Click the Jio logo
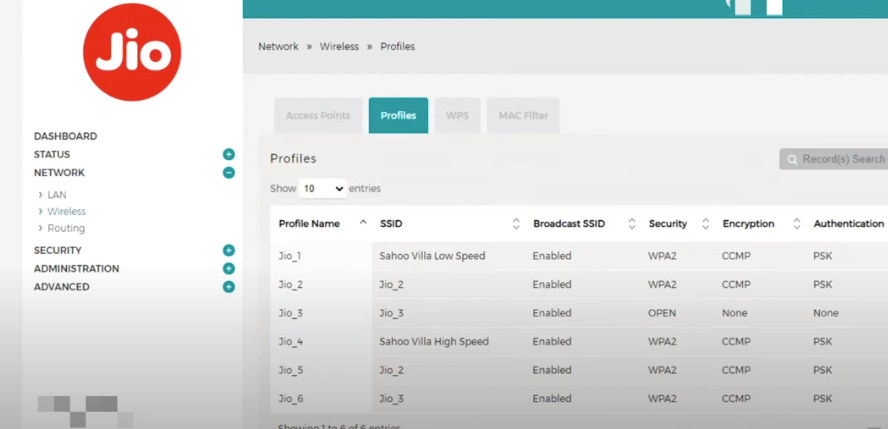This screenshot has width=888, height=429. tap(132, 52)
